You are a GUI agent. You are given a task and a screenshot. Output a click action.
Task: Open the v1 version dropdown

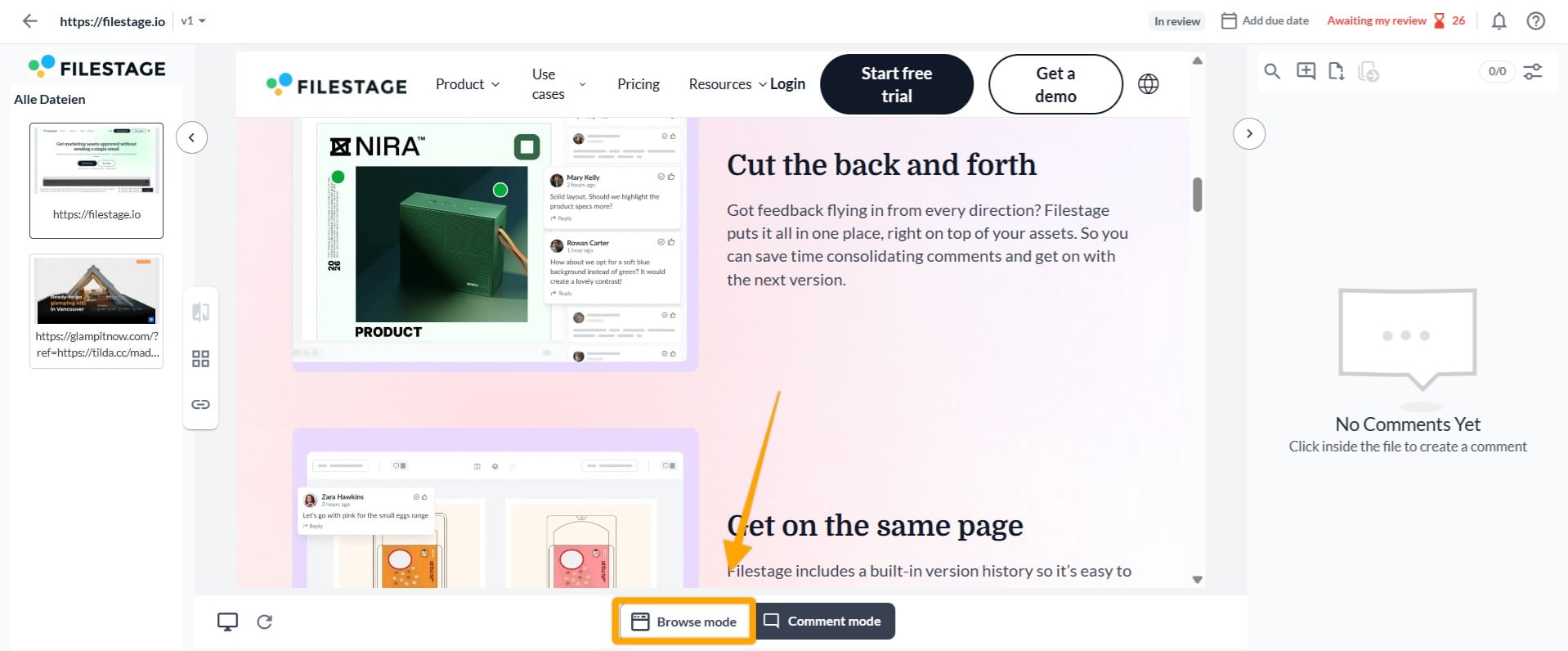(x=193, y=21)
